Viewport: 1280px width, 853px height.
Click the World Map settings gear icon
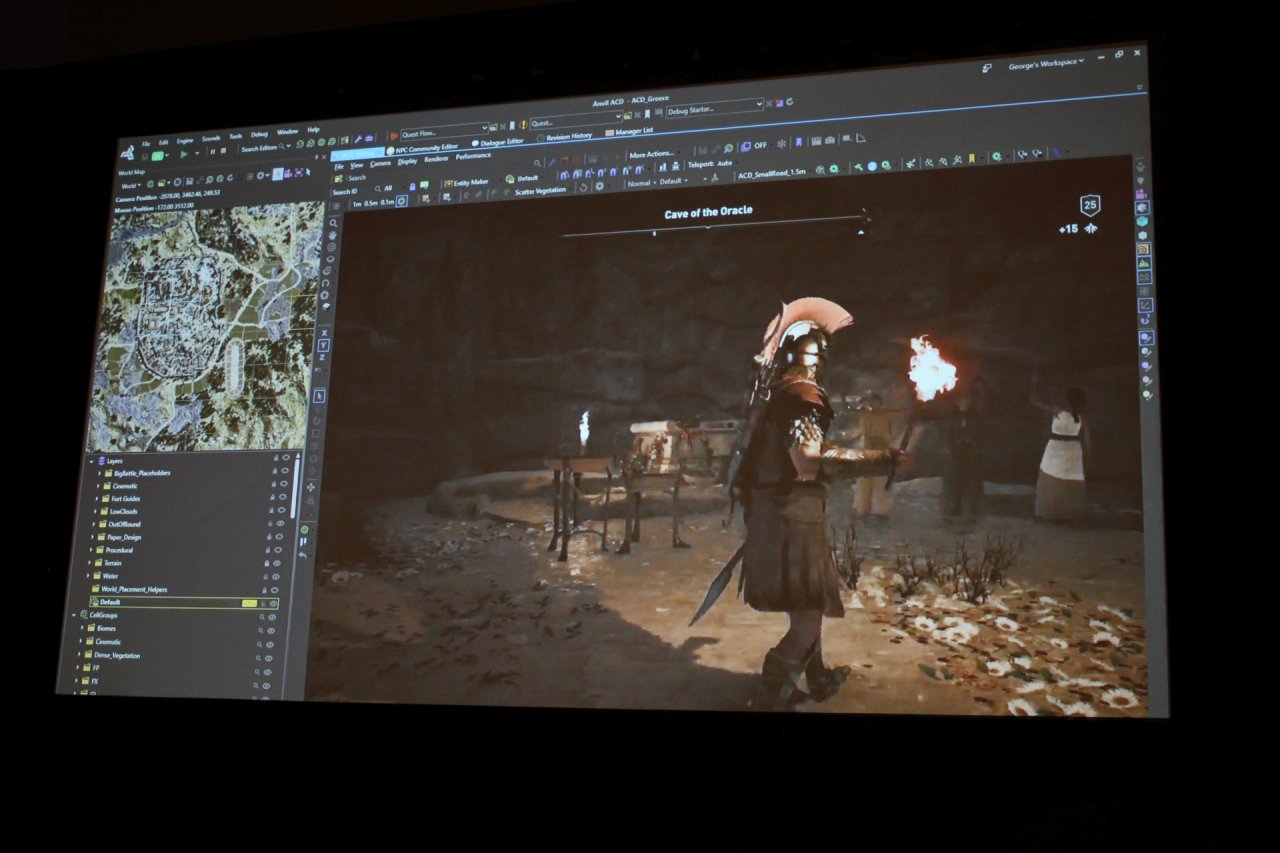tap(260, 176)
